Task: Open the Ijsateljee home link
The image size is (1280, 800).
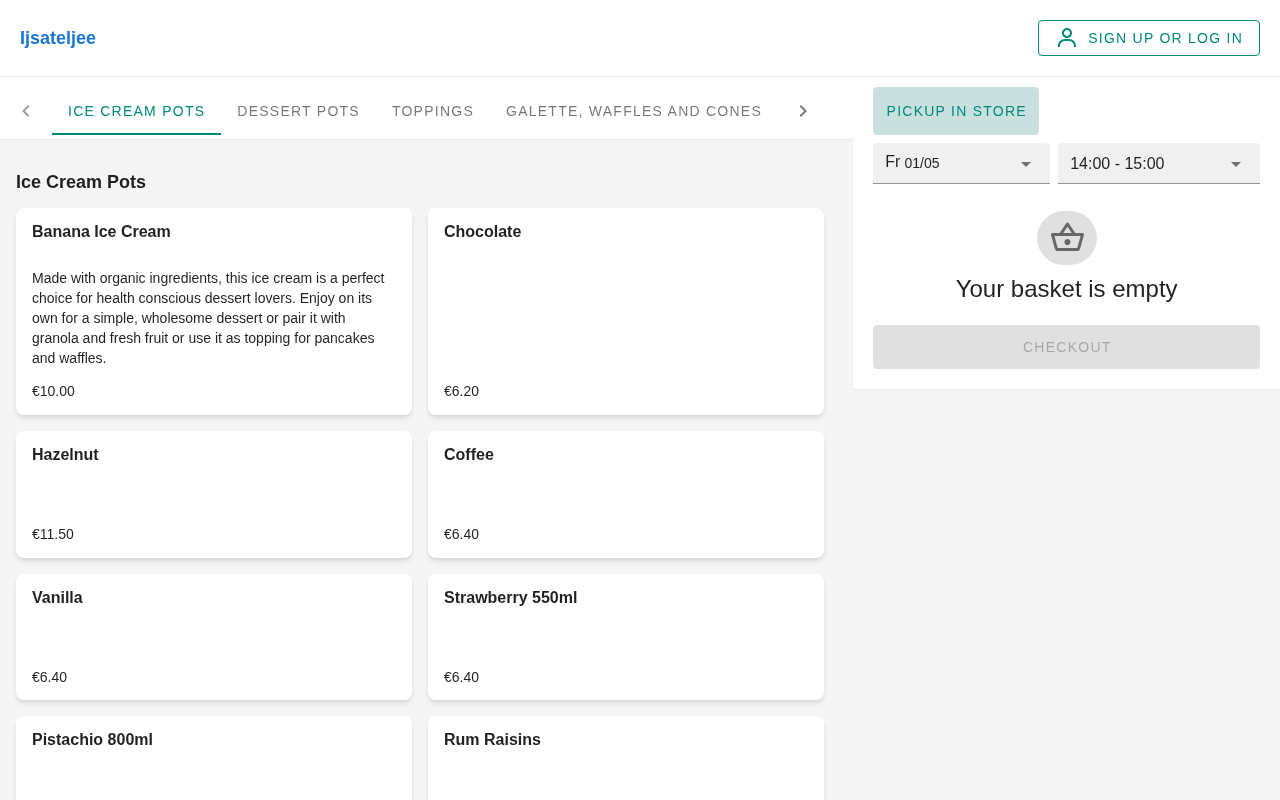Action: [58, 38]
